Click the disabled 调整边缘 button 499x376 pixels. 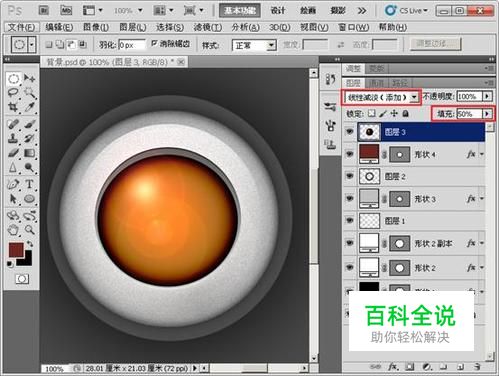(x=435, y=43)
